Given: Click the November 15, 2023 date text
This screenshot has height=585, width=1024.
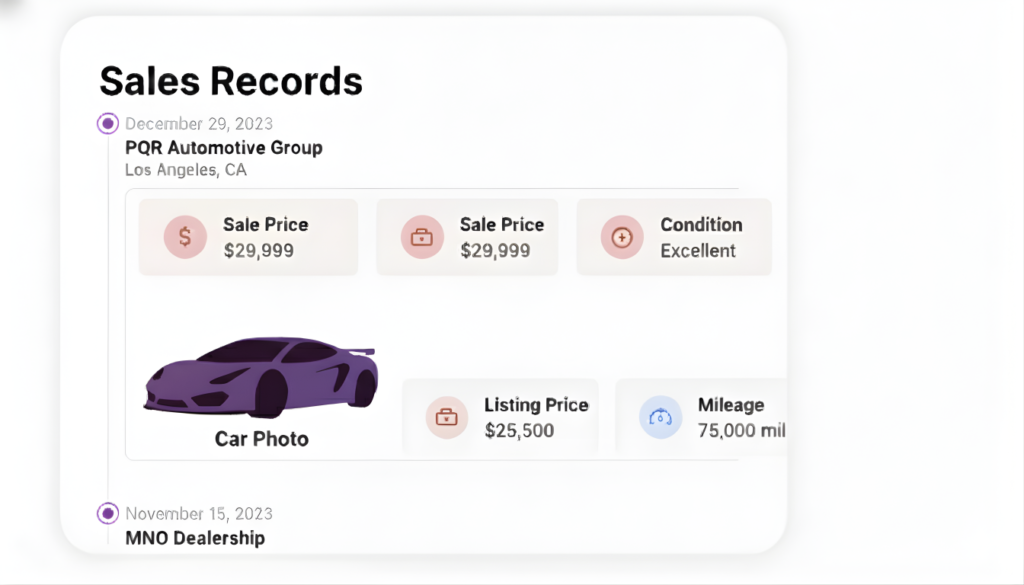Looking at the screenshot, I should [x=199, y=514].
